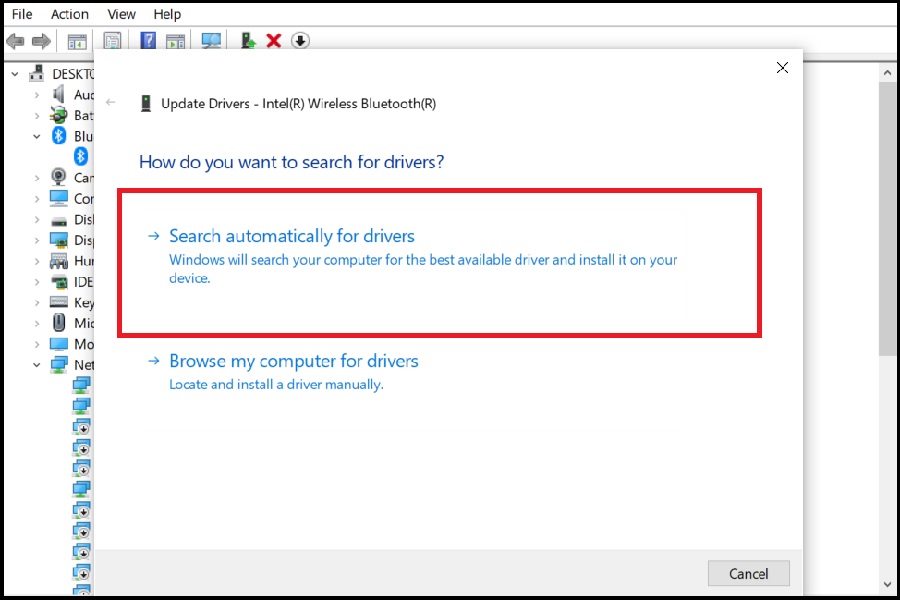
Task: Click the Disable device down-arrow icon
Action: pyautogui.click(x=300, y=41)
